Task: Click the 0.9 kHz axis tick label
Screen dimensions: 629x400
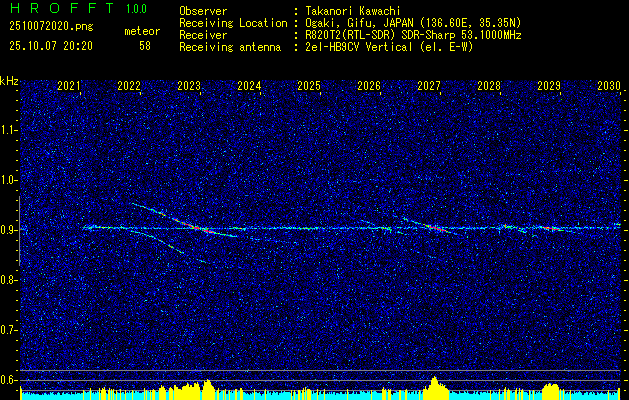Action: (9, 230)
